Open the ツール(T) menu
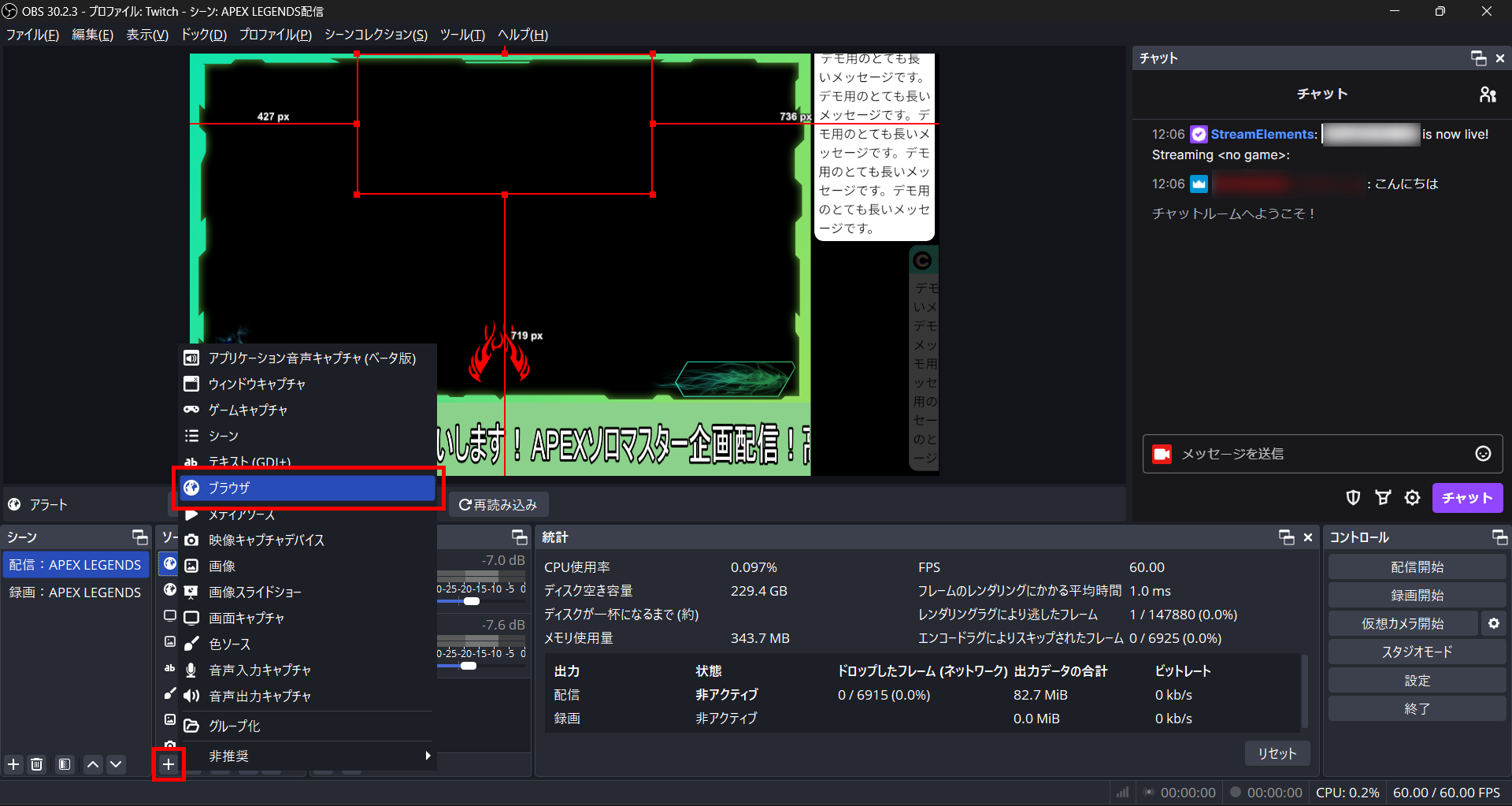 462,35
